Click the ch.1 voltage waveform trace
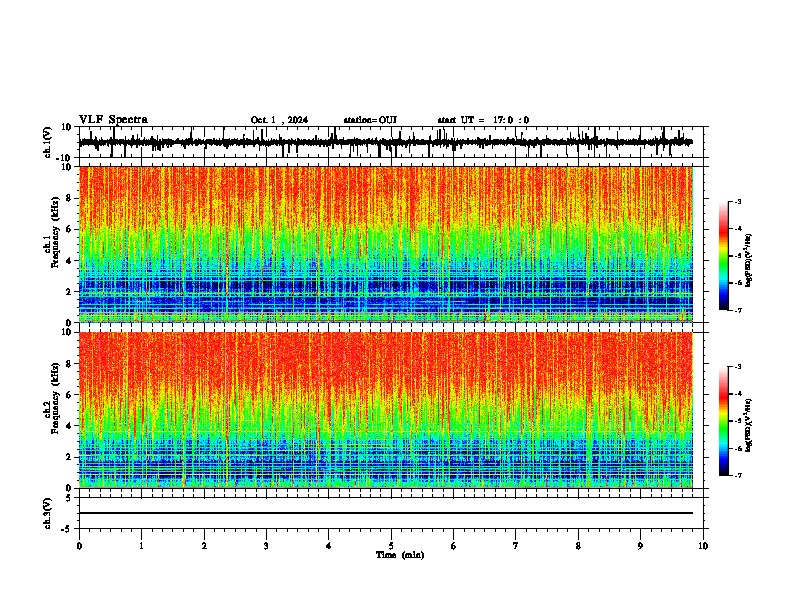This screenshot has height=612, width=792. tap(385, 142)
